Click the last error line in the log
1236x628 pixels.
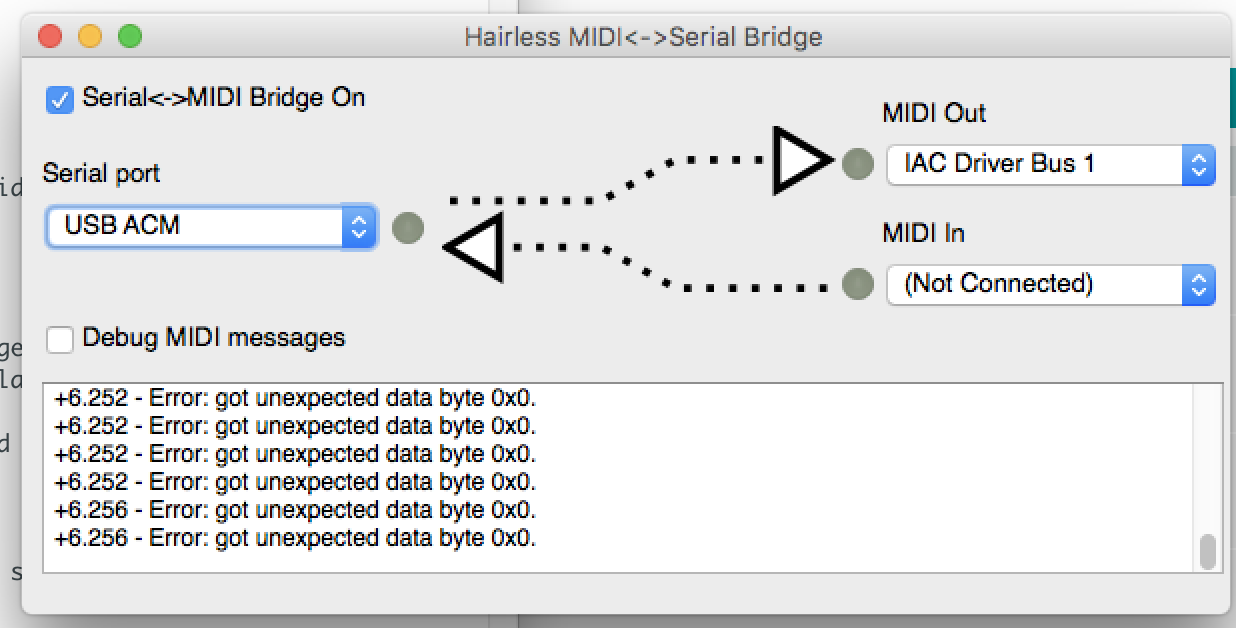296,538
